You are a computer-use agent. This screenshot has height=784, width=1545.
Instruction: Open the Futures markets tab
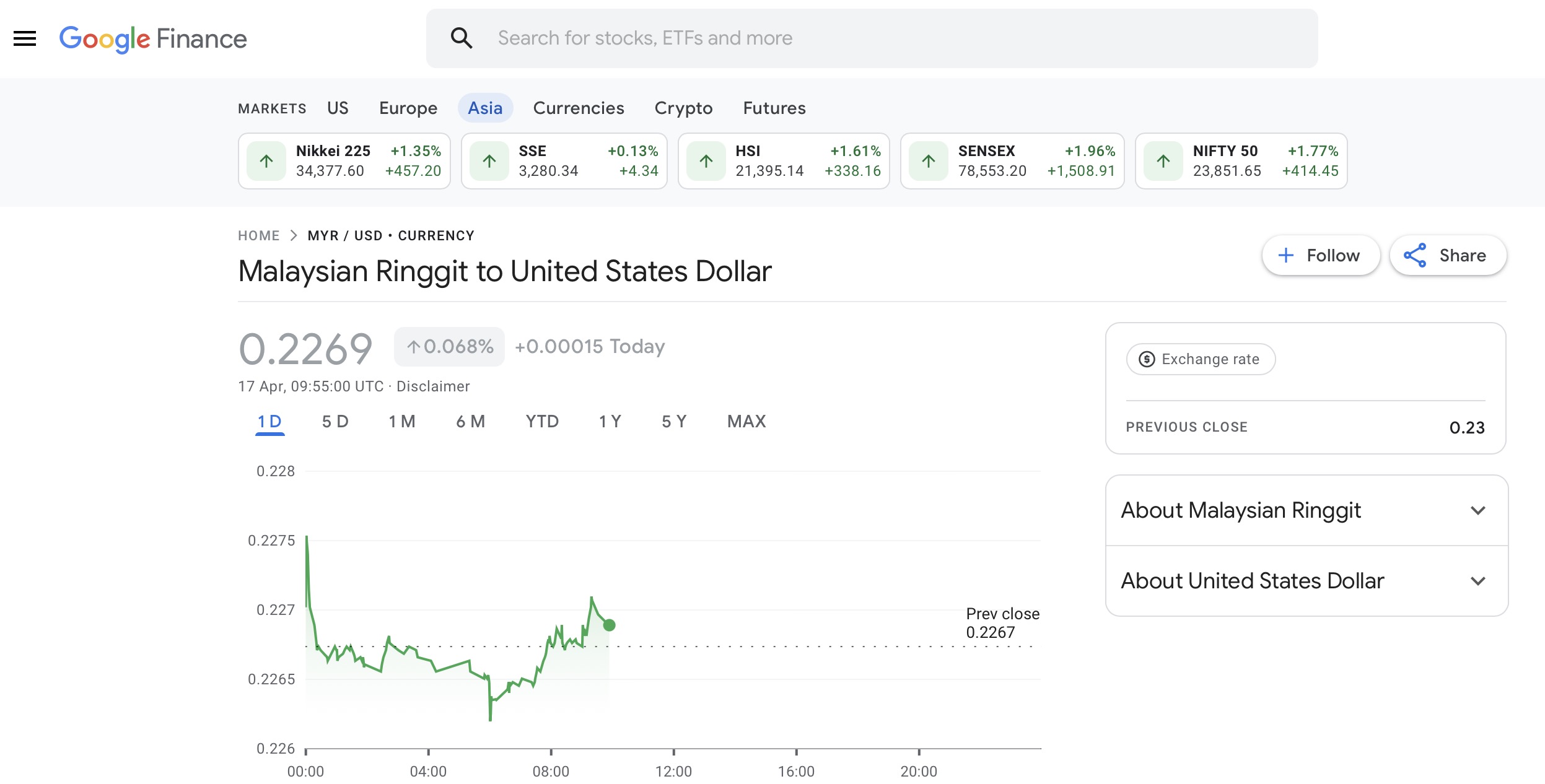pos(774,108)
